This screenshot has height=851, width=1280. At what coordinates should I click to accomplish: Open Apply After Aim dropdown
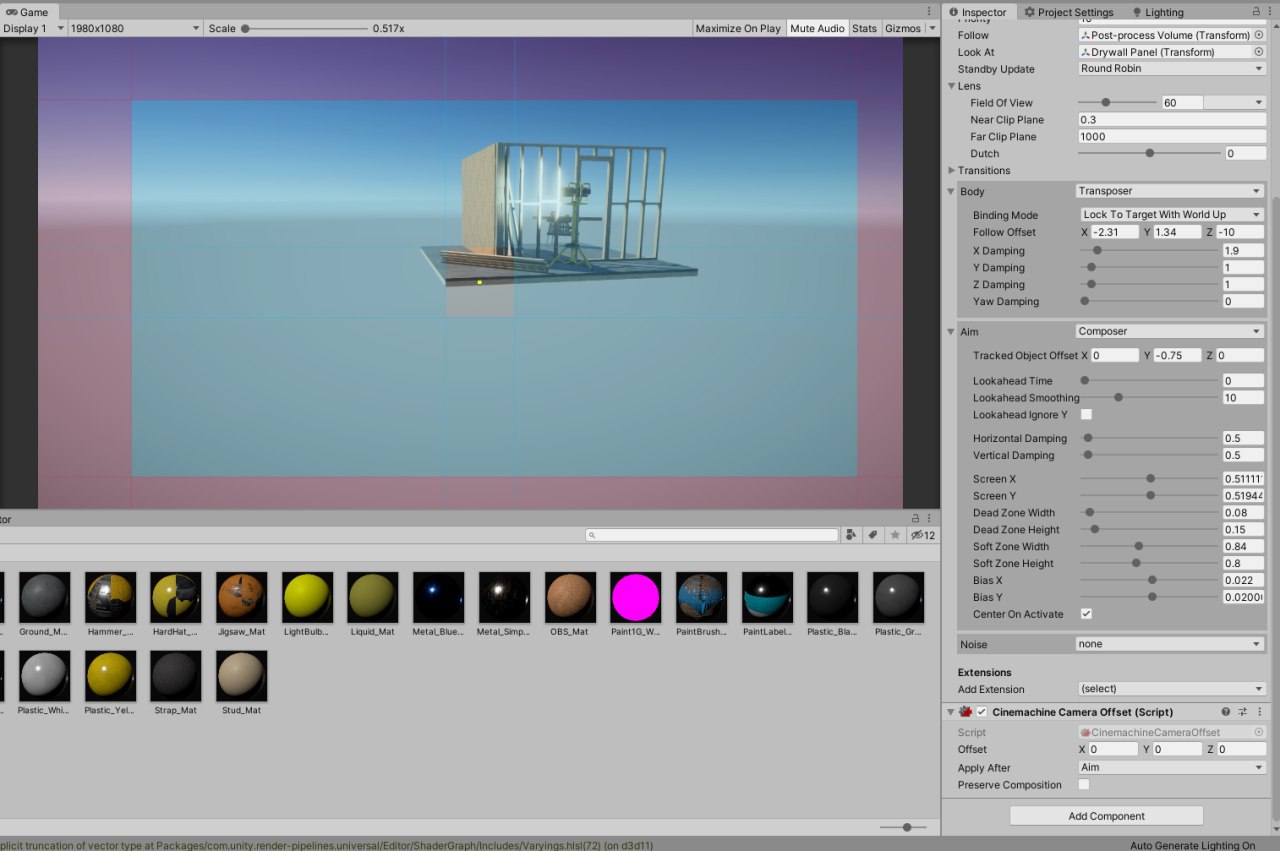pyautogui.click(x=1172, y=768)
